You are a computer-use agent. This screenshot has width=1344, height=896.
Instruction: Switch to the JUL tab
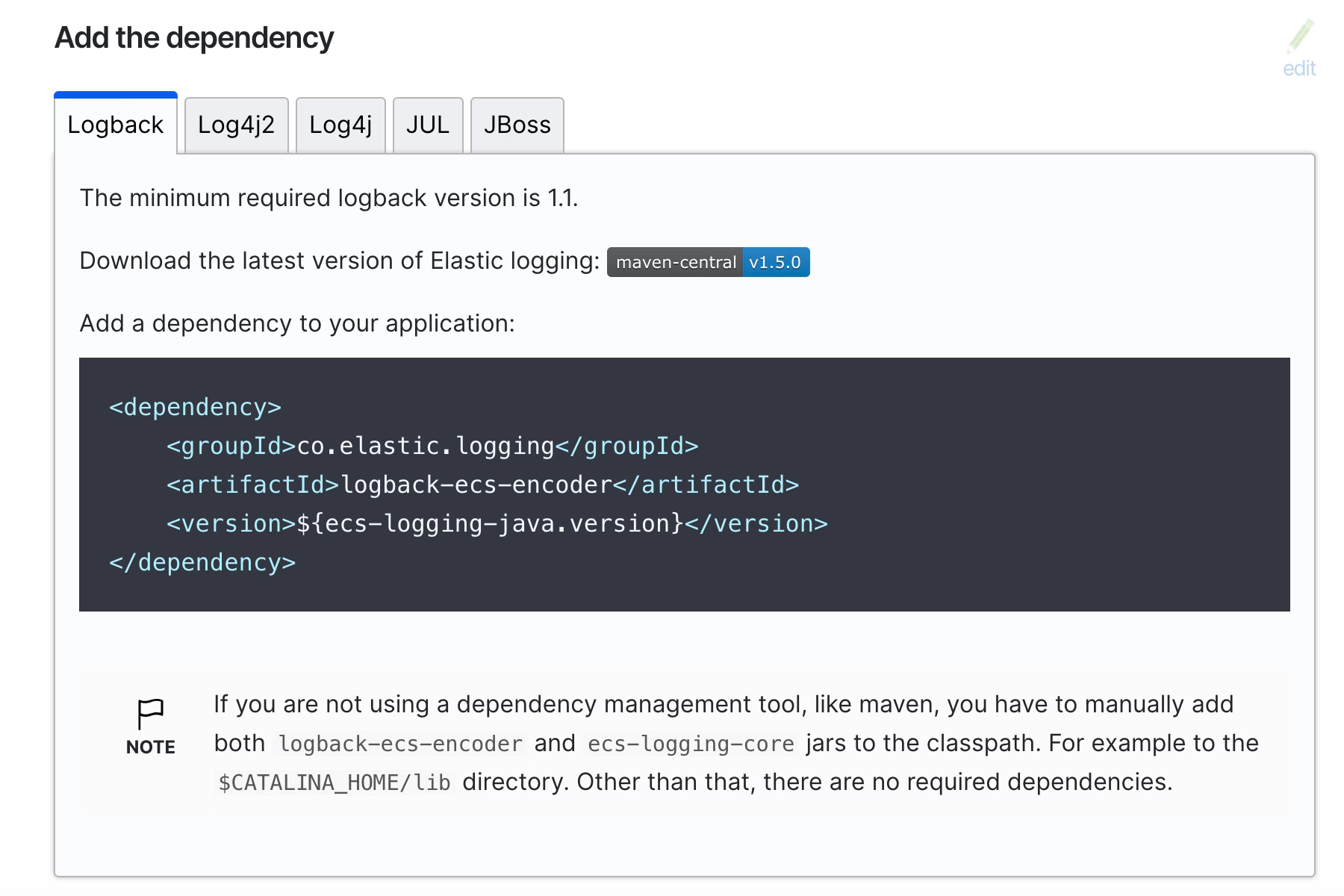pos(428,125)
